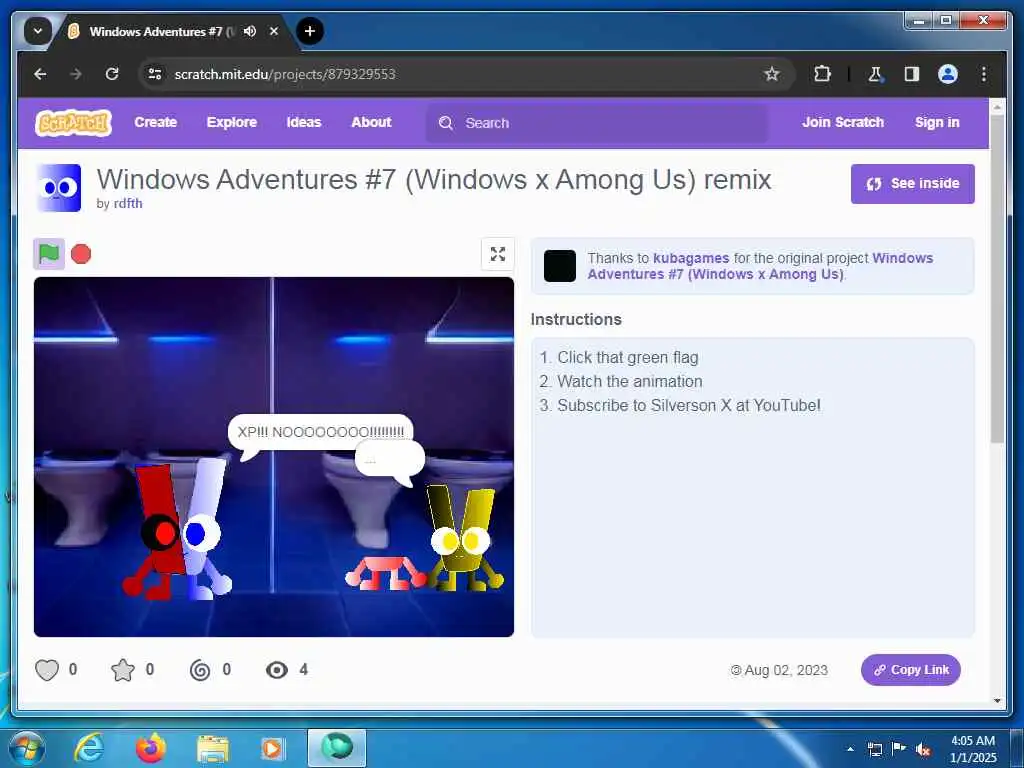Screen dimensions: 1024x768
Task: Expand the tab search dropdown
Action: click(x=38, y=31)
